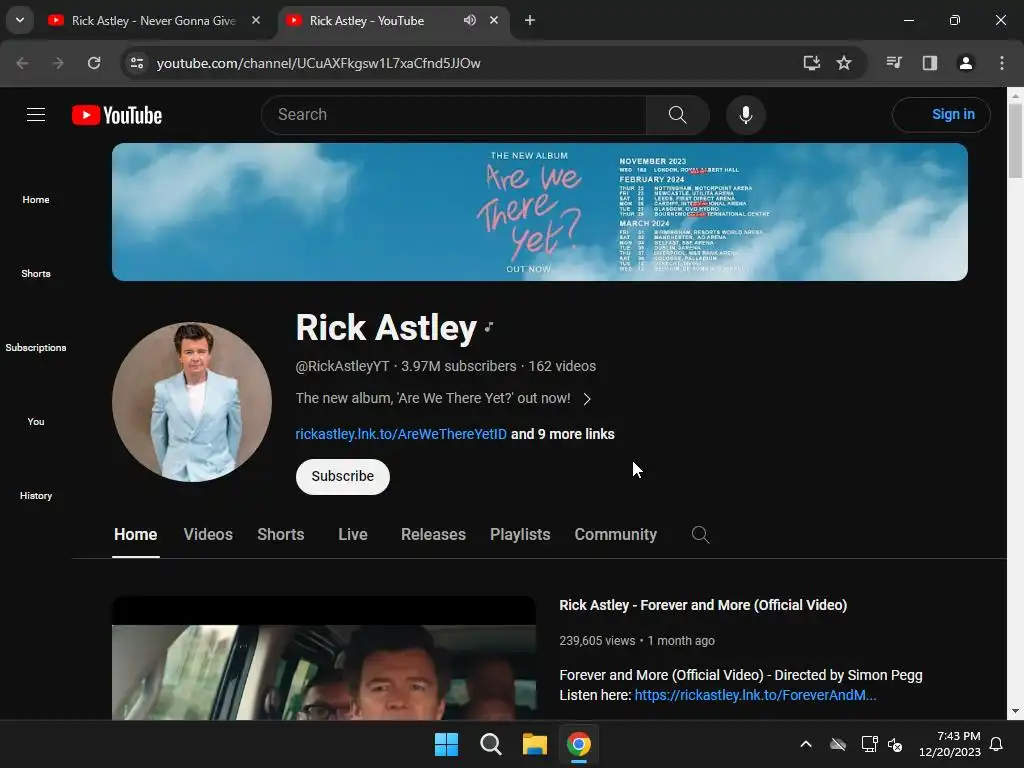This screenshot has height=768, width=1024.
Task: Select the Playlists channel tab
Action: [x=520, y=535]
